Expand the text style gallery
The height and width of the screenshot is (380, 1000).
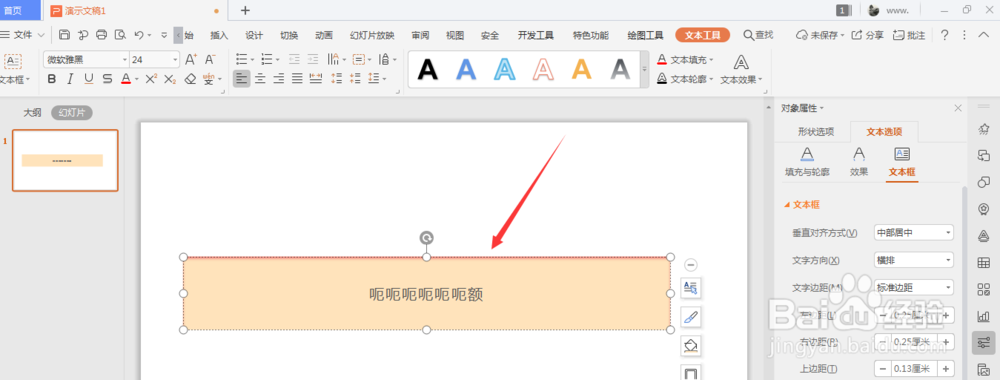point(644,69)
